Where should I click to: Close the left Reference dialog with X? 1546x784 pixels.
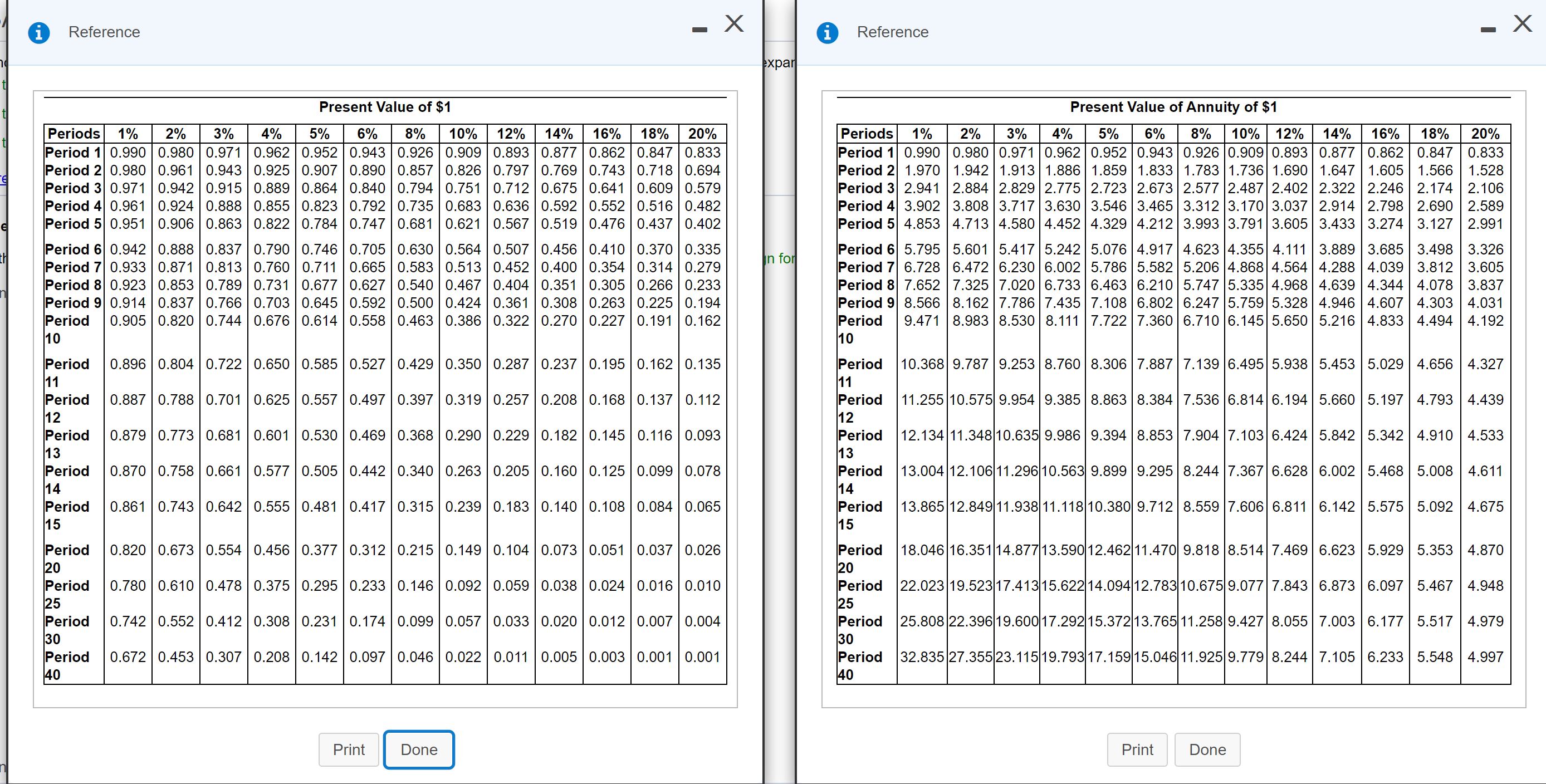coord(734,24)
